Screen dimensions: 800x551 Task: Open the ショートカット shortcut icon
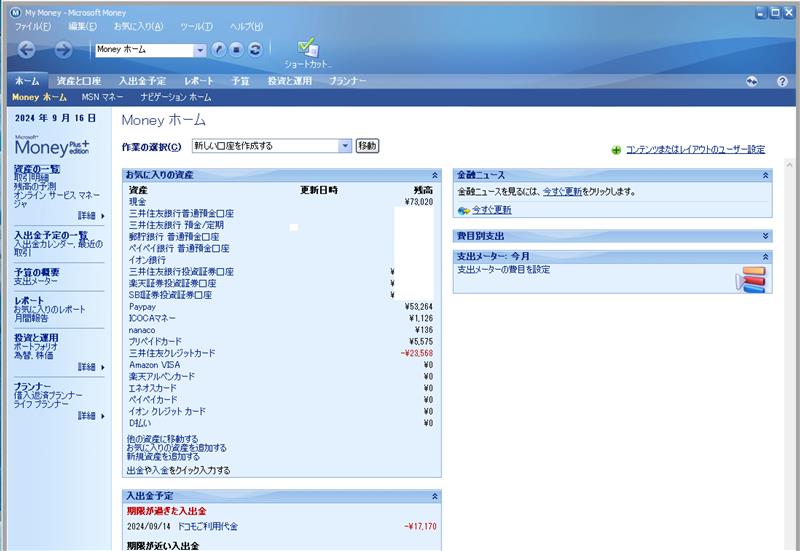pyautogui.click(x=308, y=54)
